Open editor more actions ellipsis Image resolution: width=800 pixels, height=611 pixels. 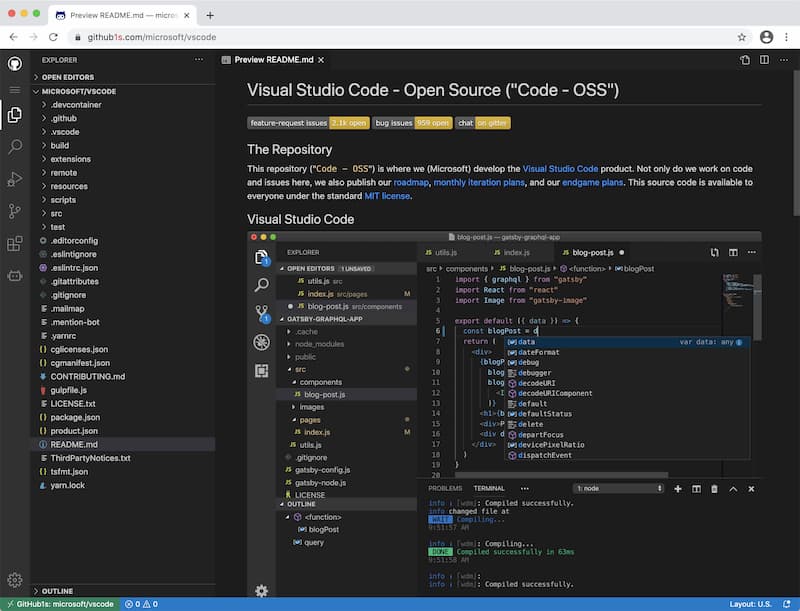pyautogui.click(x=784, y=60)
